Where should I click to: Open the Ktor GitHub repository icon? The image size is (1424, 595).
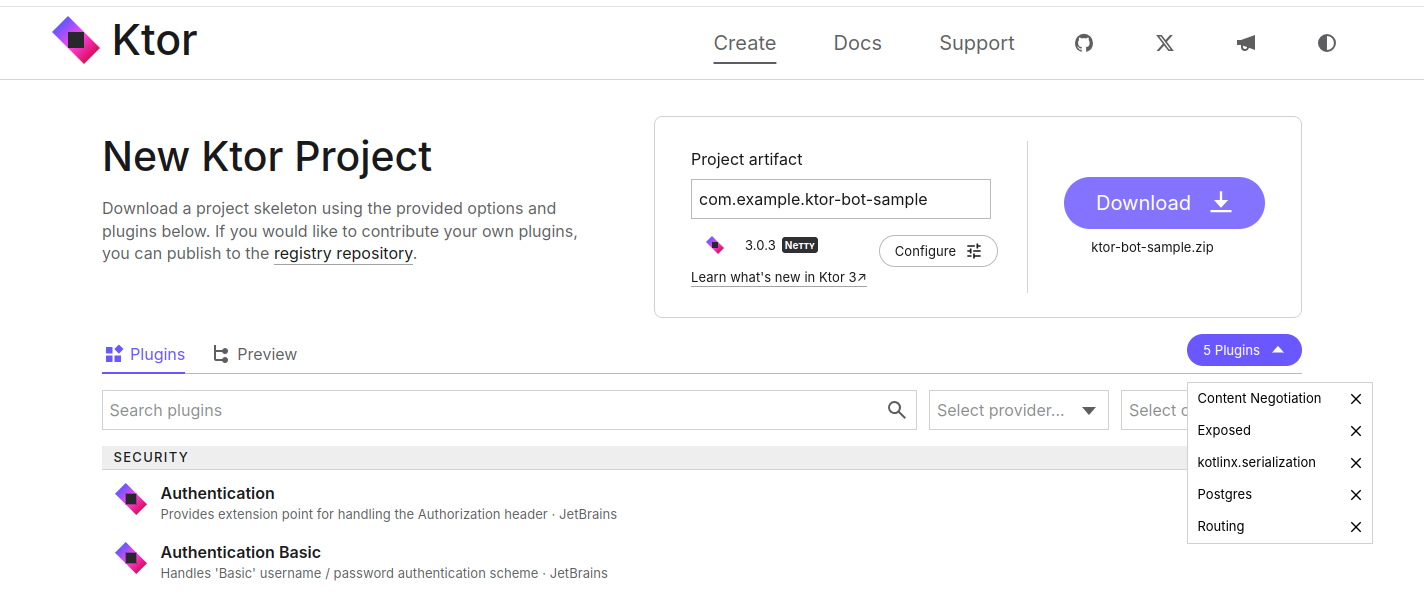tap(1084, 43)
